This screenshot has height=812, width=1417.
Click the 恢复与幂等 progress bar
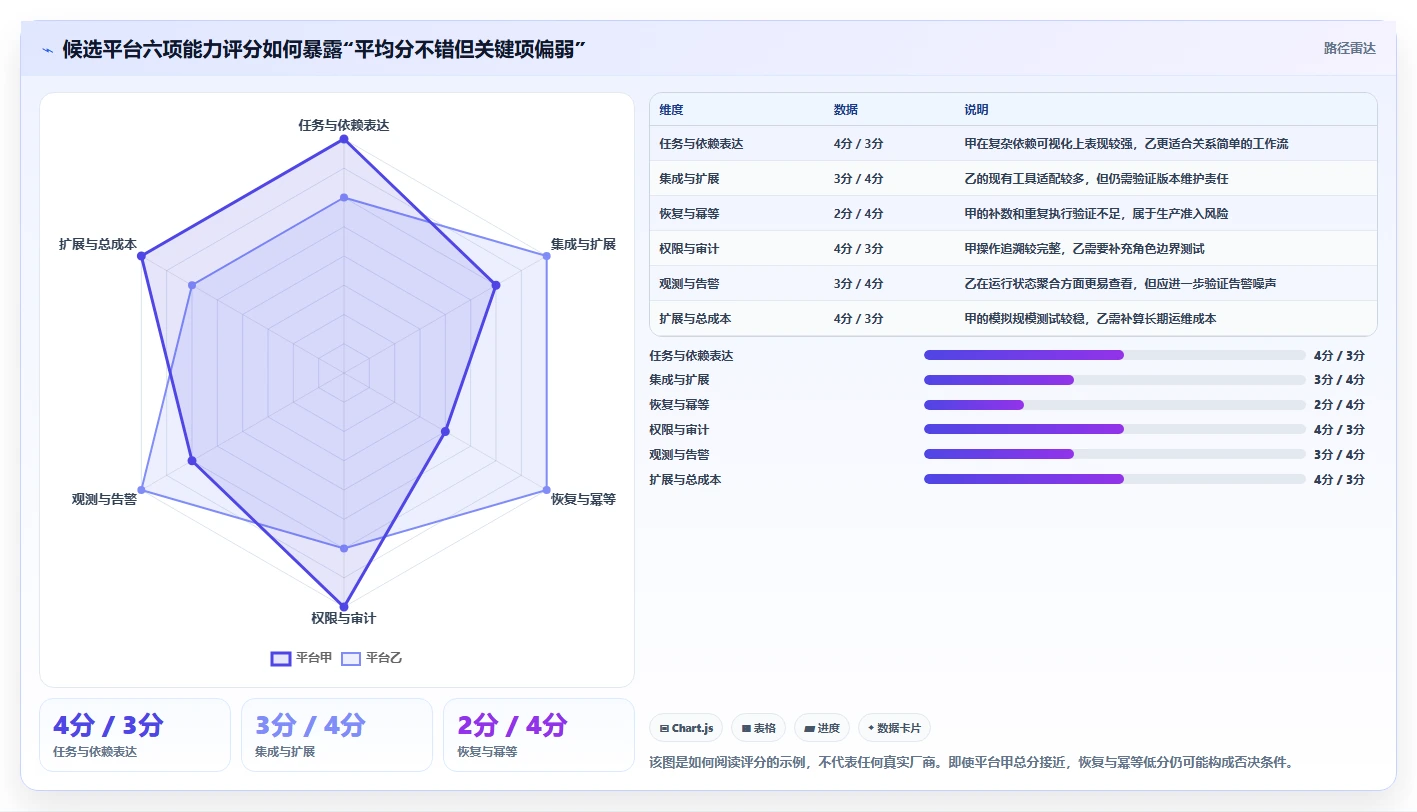tap(1114, 405)
